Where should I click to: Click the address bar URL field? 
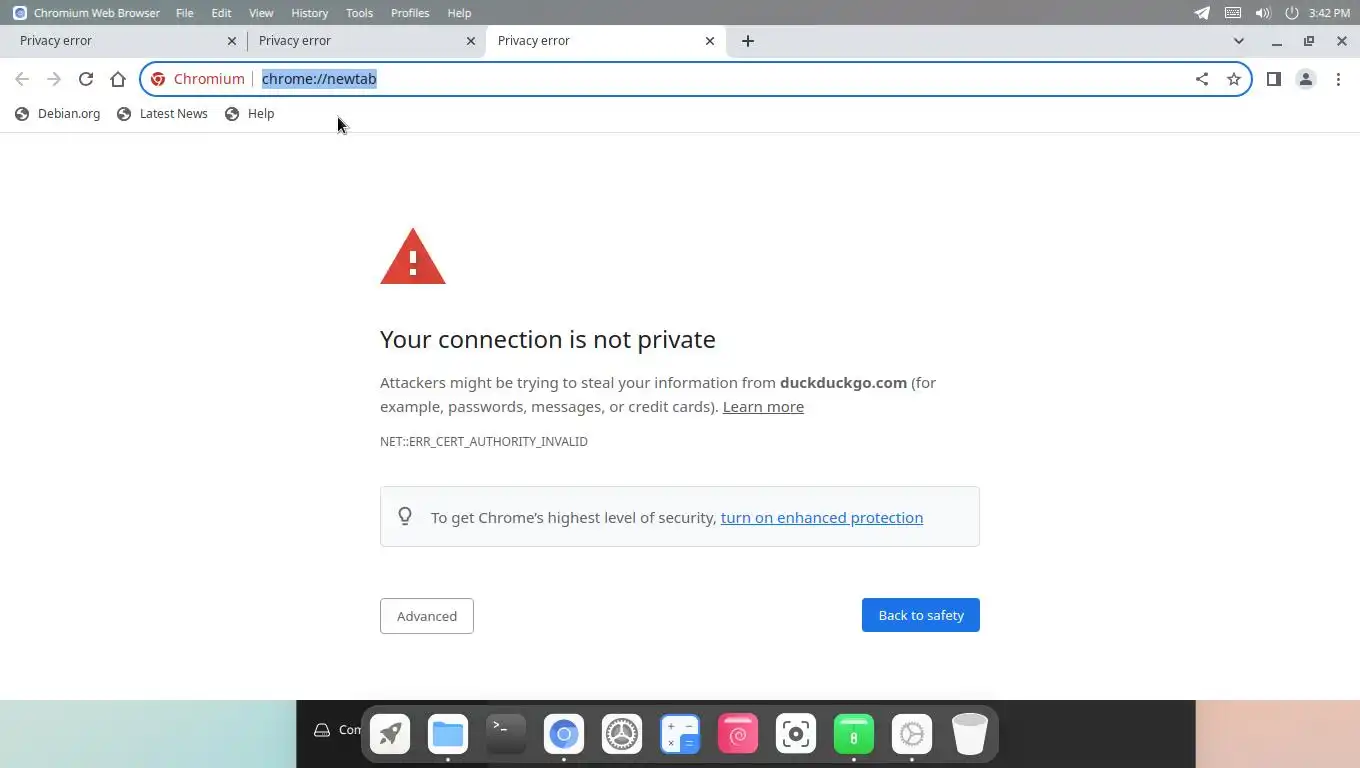[700, 79]
